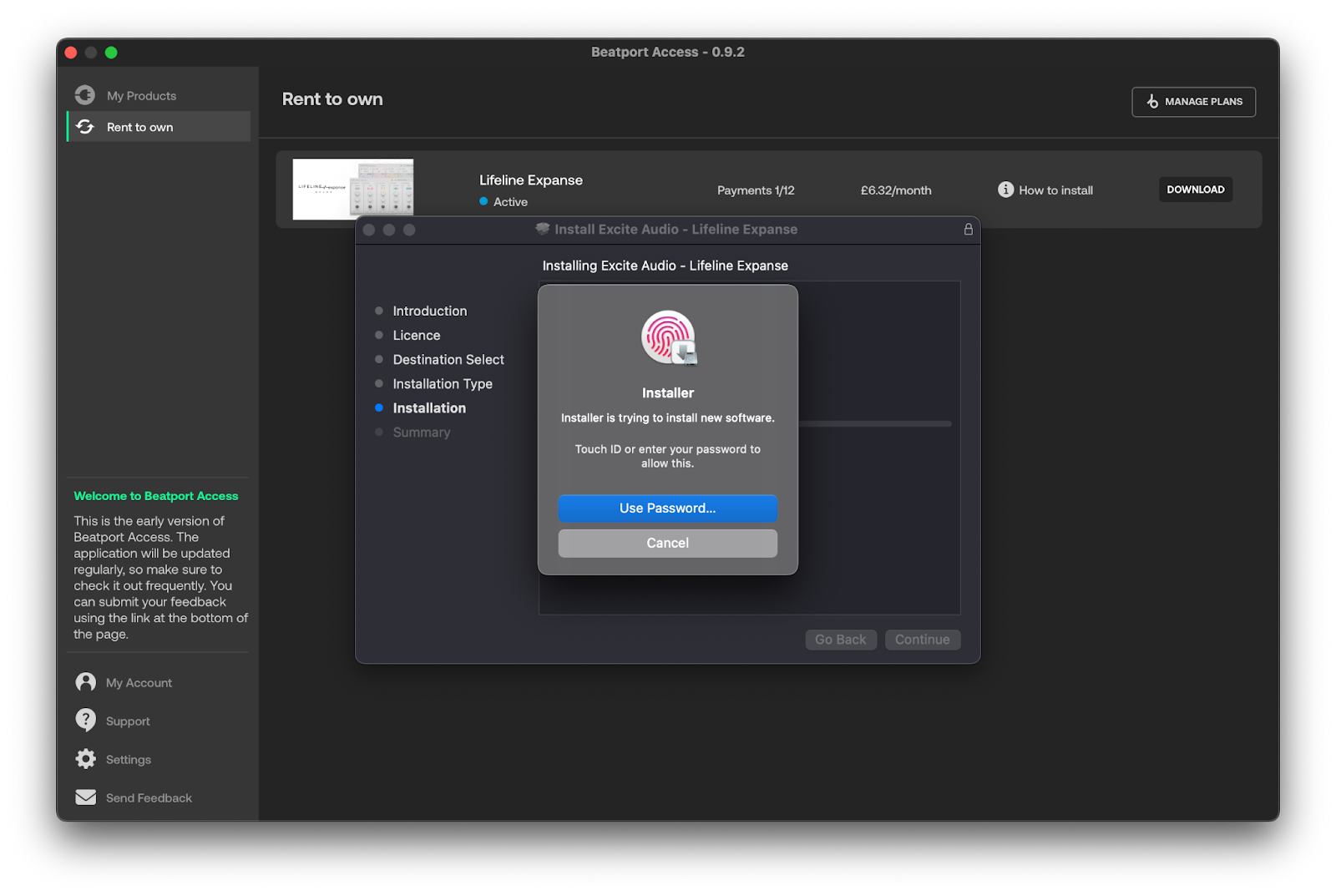Click the My Products icon in sidebar
The height and width of the screenshot is (896, 1336).
click(85, 95)
